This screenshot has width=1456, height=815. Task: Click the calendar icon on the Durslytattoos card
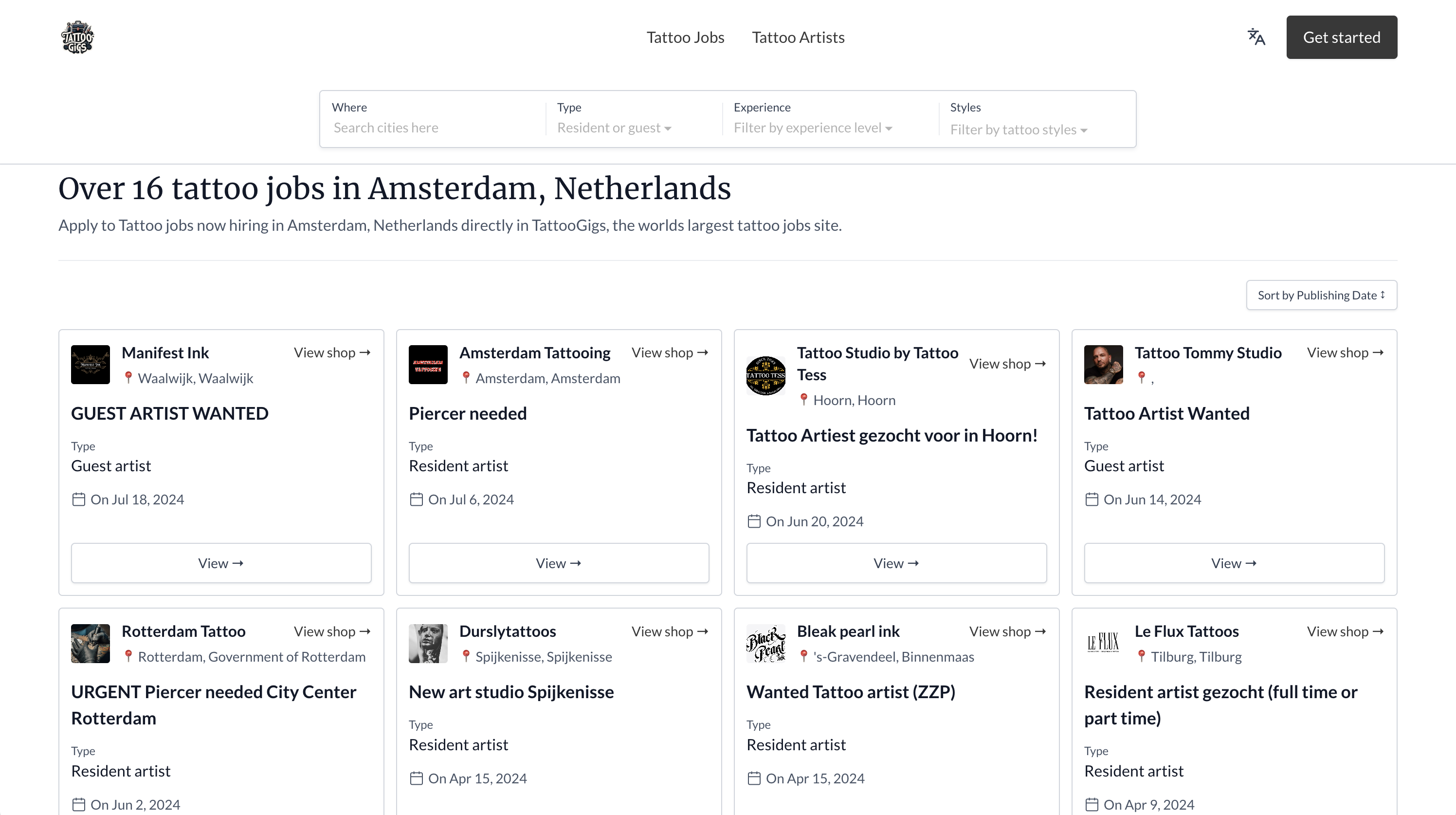point(416,778)
